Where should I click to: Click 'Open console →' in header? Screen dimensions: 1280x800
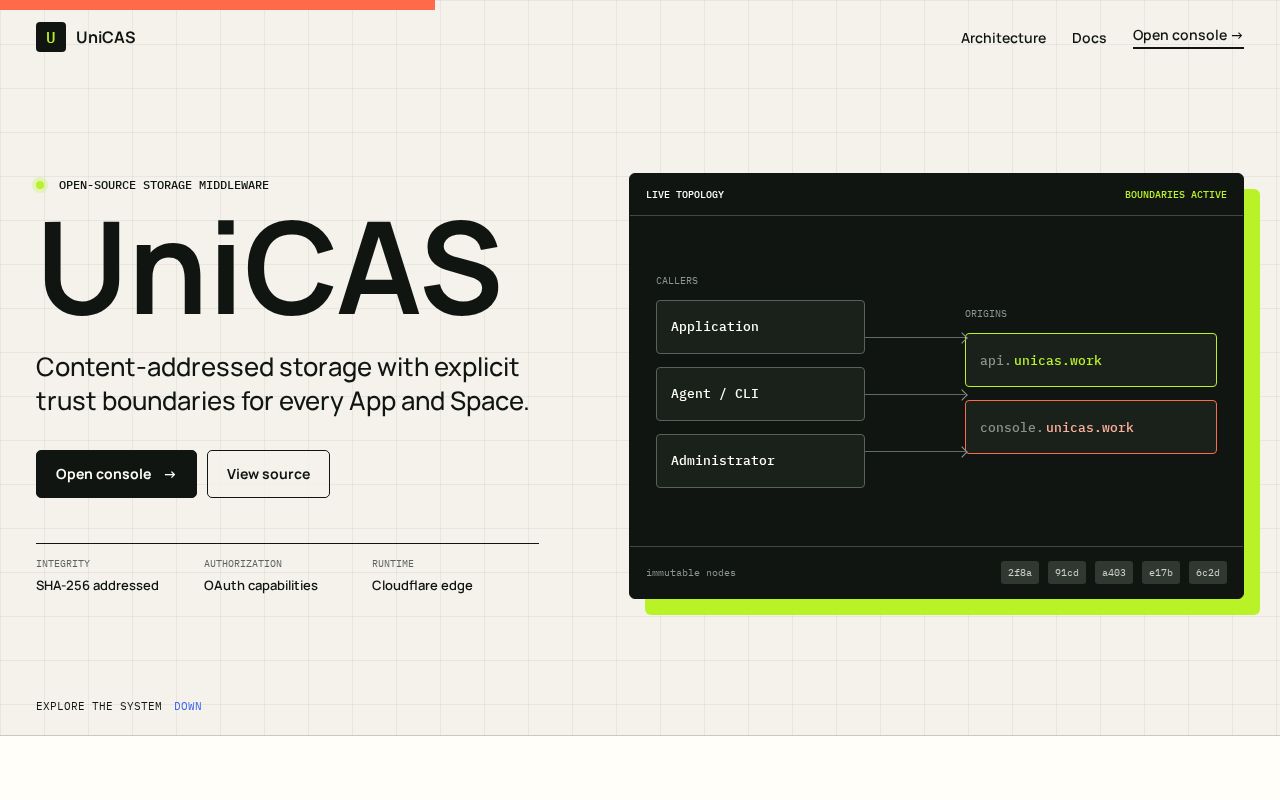coord(1188,36)
